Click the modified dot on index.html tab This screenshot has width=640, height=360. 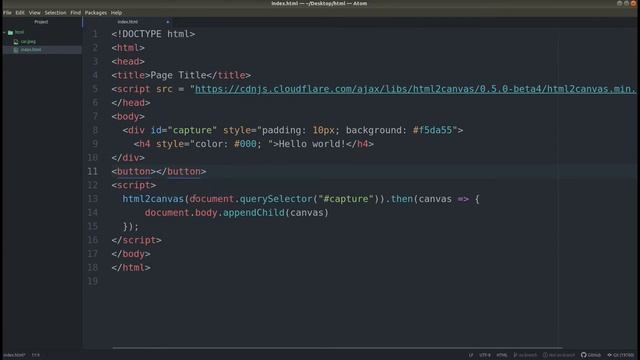point(167,22)
